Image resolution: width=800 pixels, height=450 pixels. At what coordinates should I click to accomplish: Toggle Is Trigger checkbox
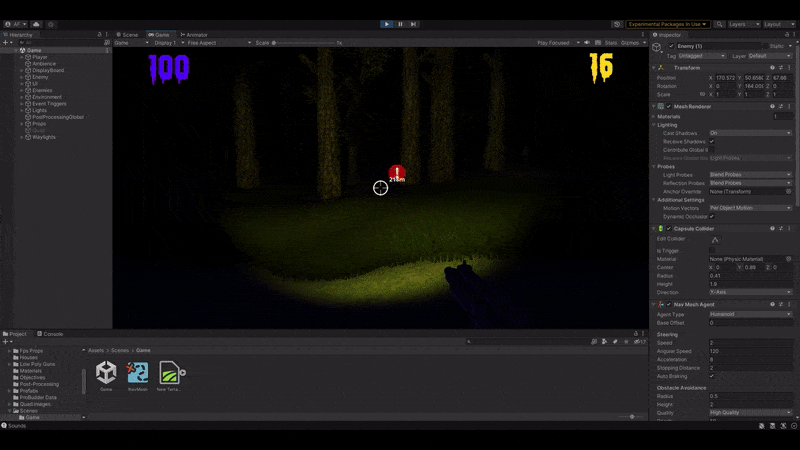pyautogui.click(x=712, y=251)
